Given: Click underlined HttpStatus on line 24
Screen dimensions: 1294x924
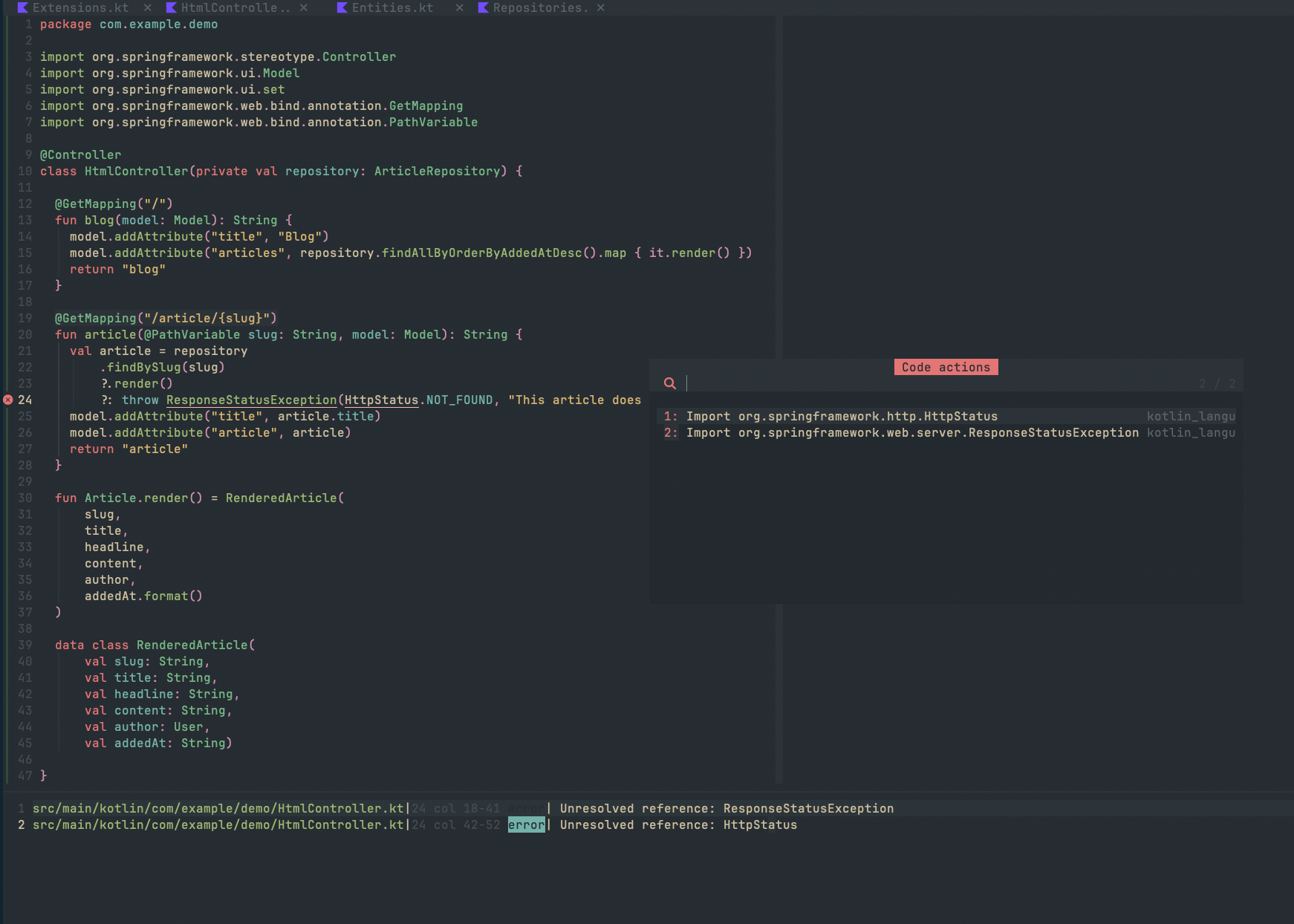Looking at the screenshot, I should click(381, 400).
